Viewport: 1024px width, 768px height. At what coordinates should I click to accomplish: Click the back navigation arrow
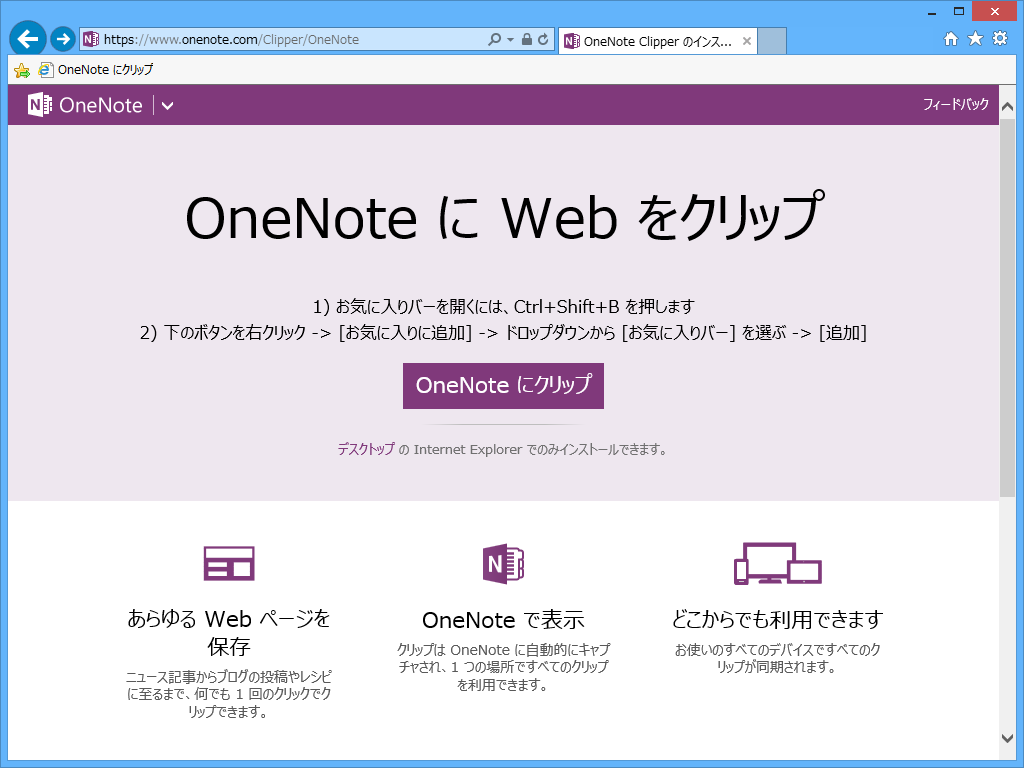pyautogui.click(x=27, y=40)
